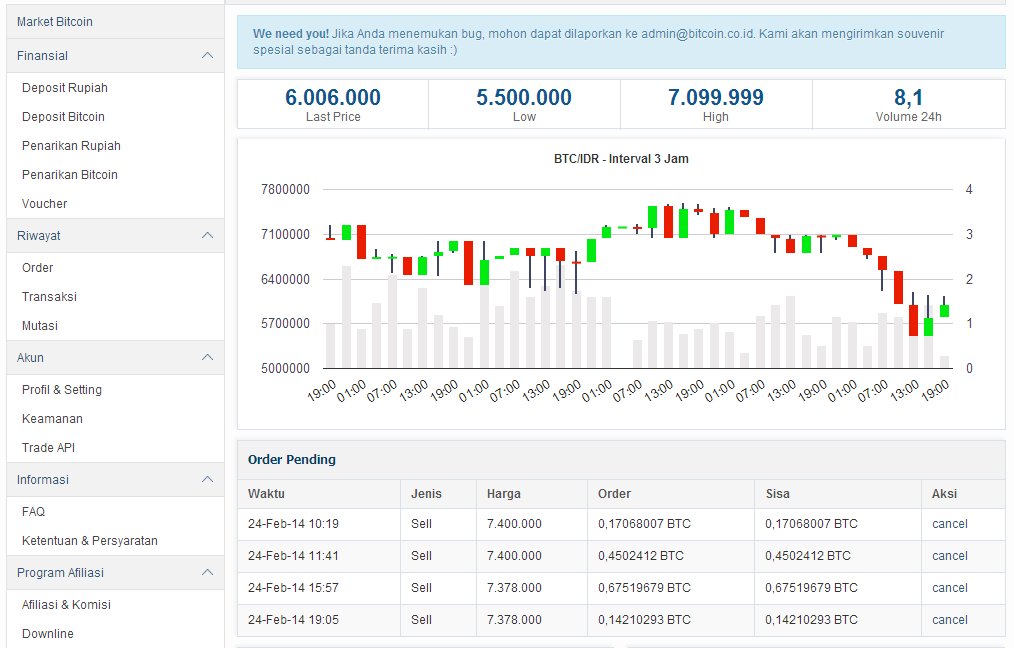Cancel the 0,67519679 BTC sell order
The width and height of the screenshot is (1014, 648).
point(949,588)
